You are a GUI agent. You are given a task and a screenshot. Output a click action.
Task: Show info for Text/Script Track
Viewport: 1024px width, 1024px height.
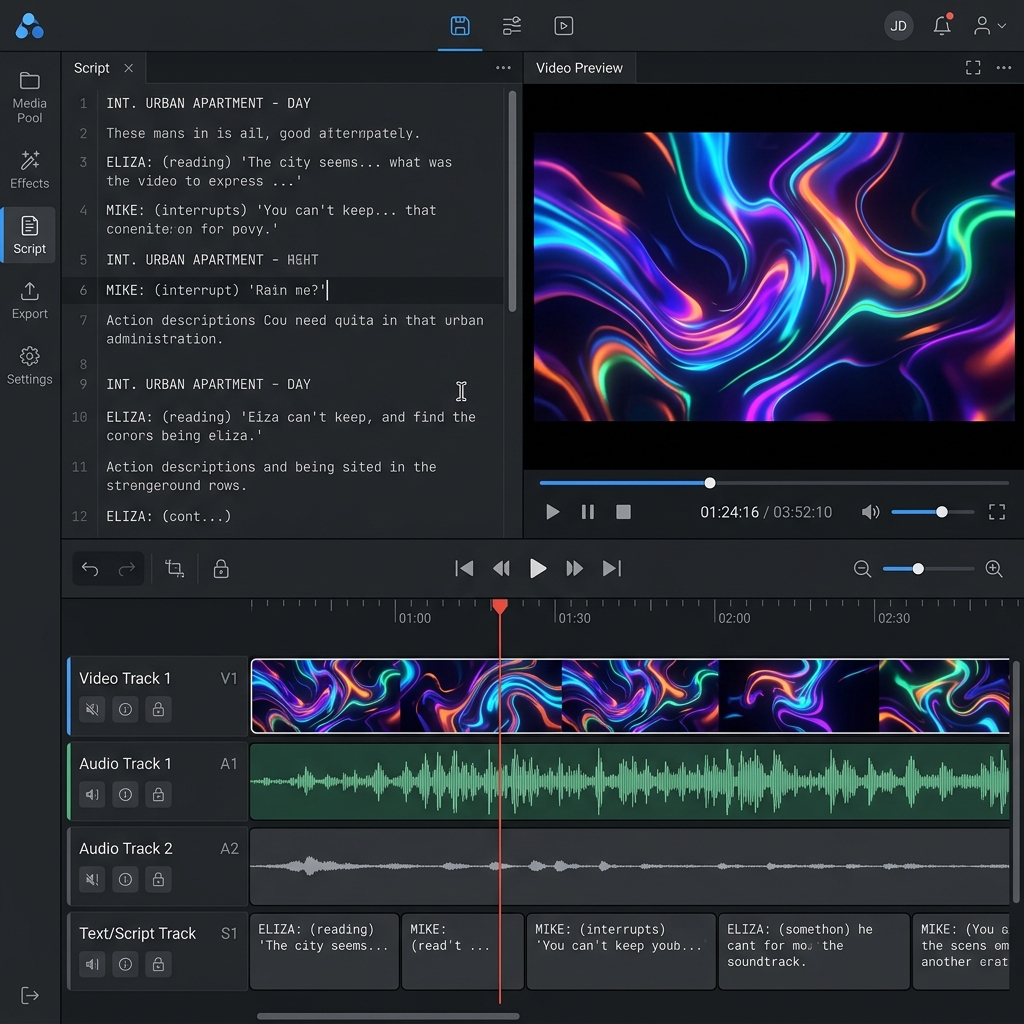point(125,964)
